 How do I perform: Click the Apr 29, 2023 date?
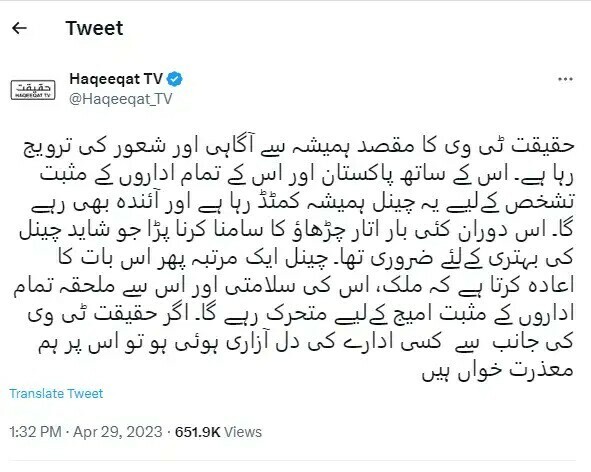click(118, 432)
